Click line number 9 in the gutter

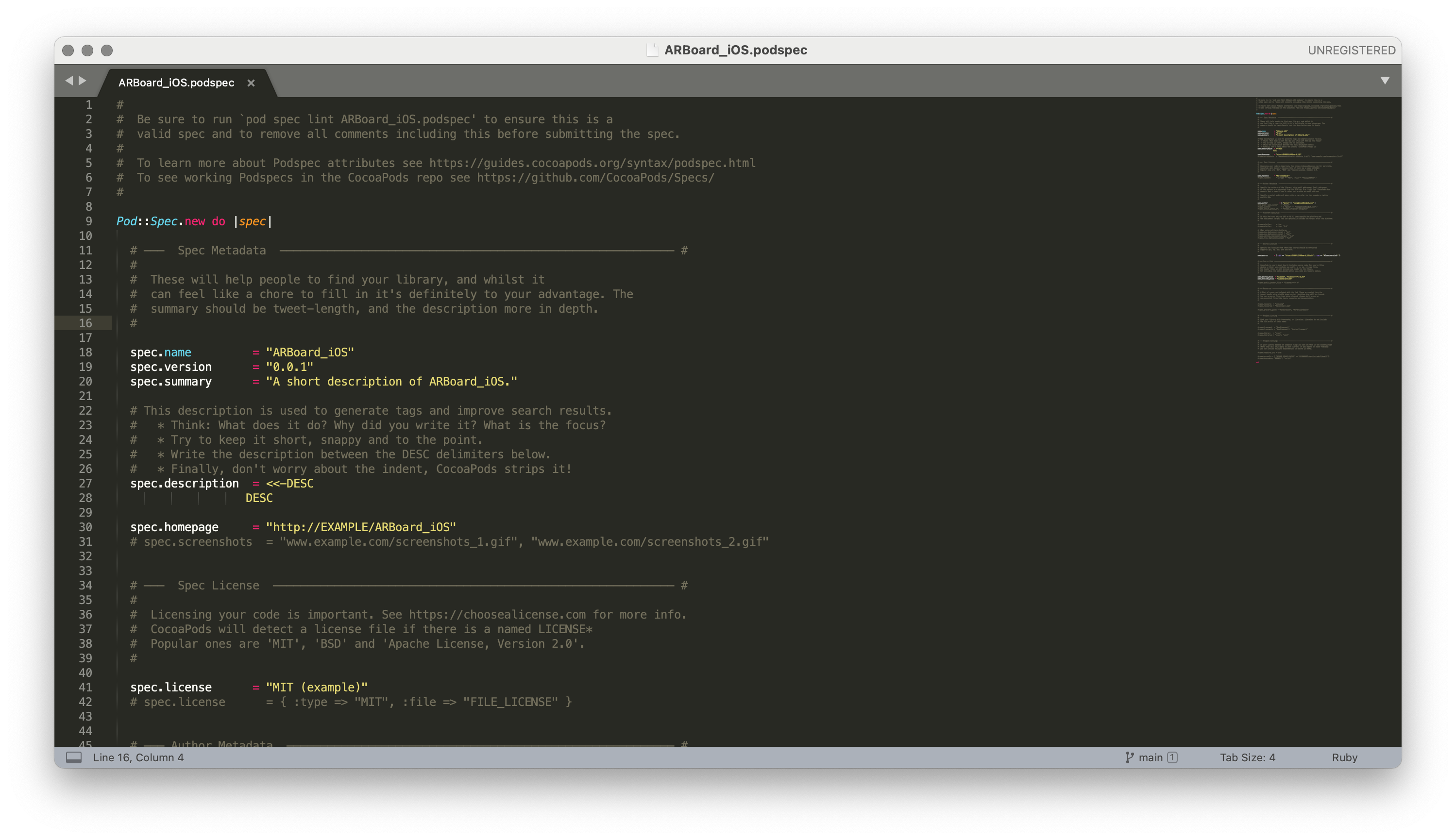pyautogui.click(x=88, y=221)
